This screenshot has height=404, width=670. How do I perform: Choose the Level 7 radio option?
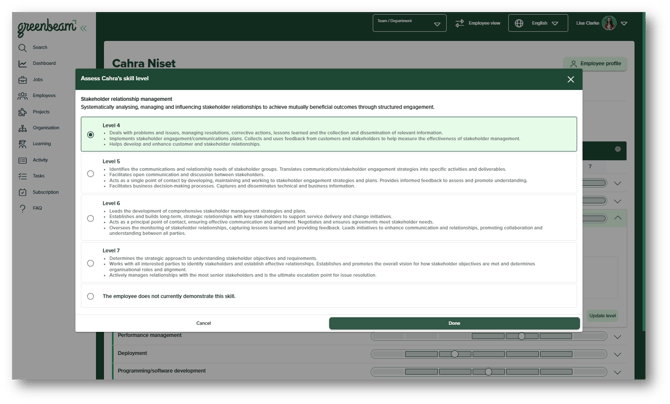91,263
